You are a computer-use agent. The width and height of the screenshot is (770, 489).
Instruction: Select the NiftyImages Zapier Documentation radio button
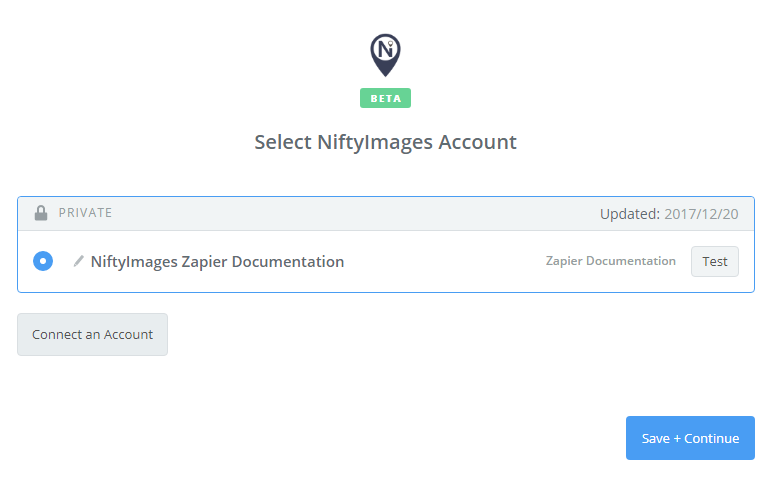coord(43,261)
